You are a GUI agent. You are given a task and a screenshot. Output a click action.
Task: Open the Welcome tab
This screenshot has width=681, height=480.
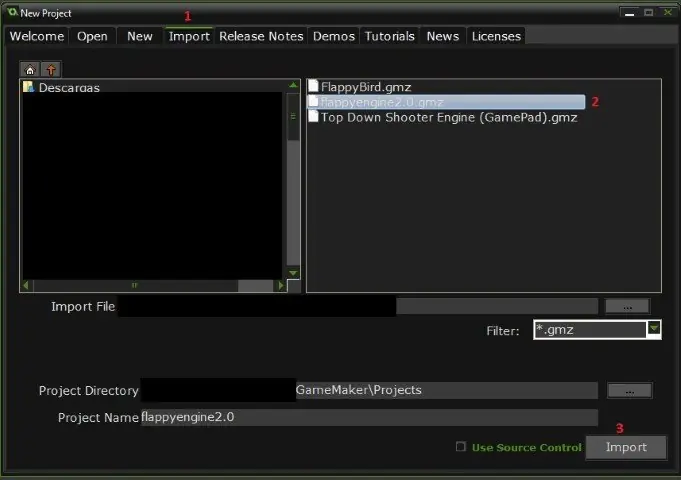pyautogui.click(x=37, y=36)
